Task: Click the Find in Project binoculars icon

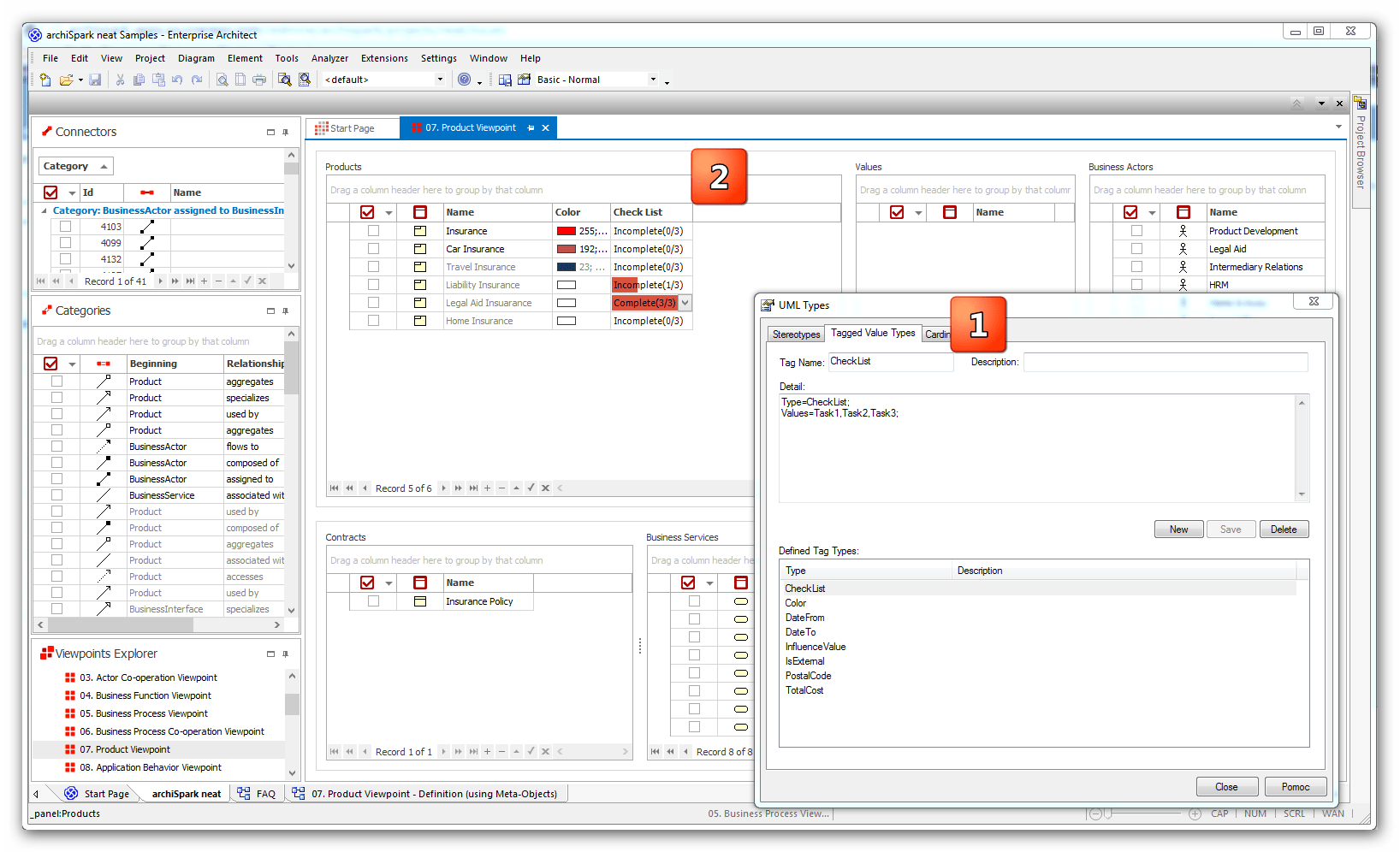Action: click(x=284, y=80)
